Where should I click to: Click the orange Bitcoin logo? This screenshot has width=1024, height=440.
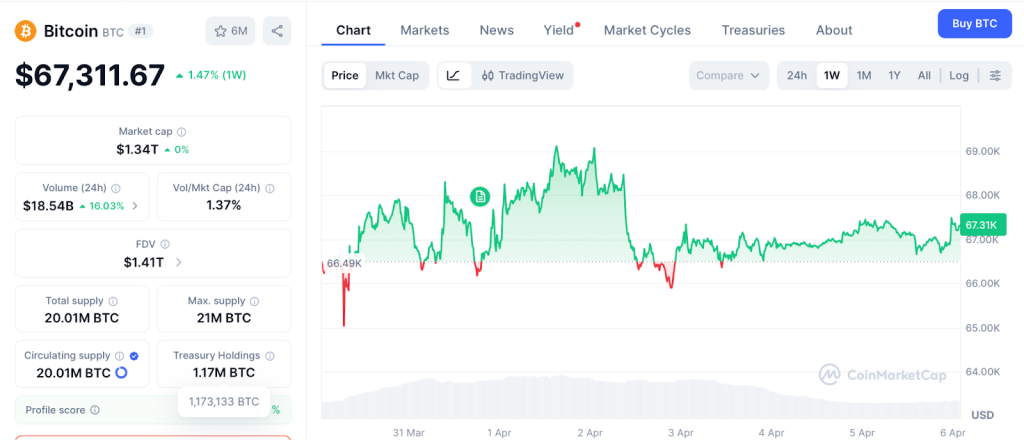point(25,31)
